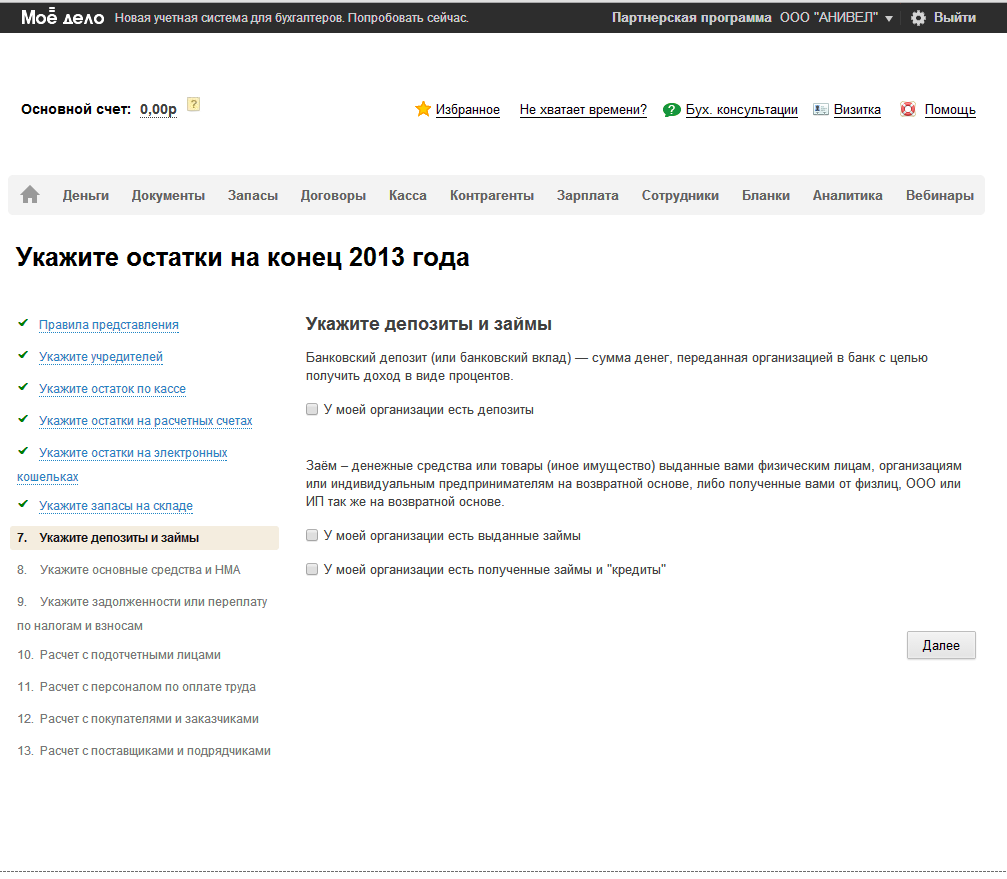
Task: Go to step 'Правила представления'
Action: (x=109, y=325)
